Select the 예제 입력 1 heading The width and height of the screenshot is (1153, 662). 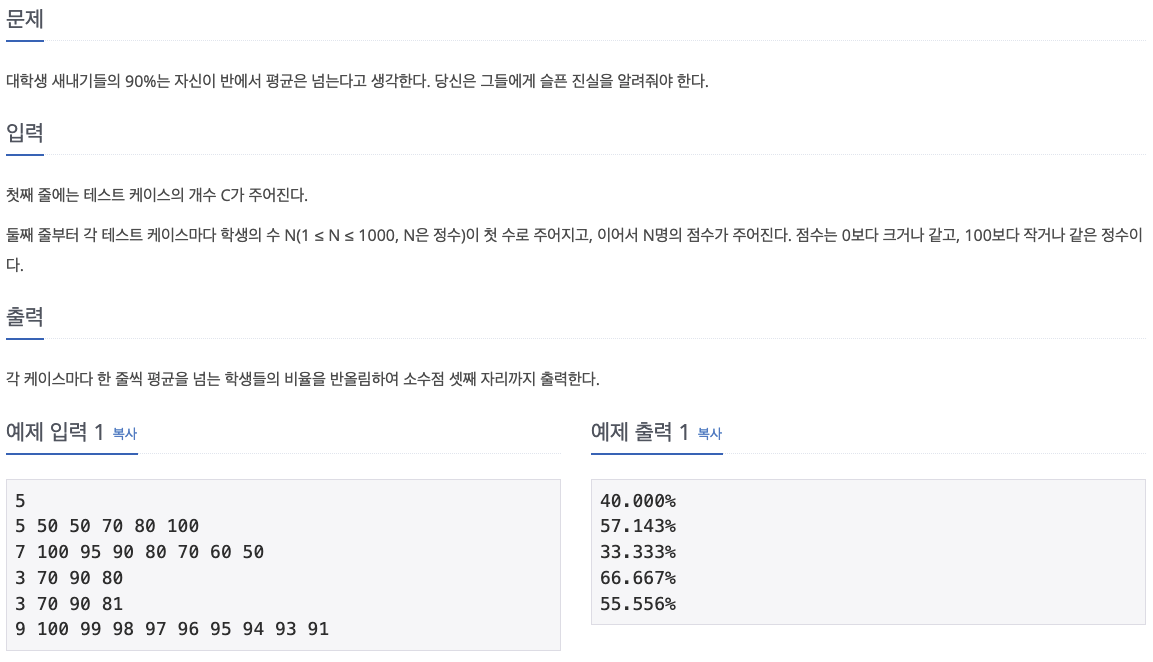(x=55, y=432)
